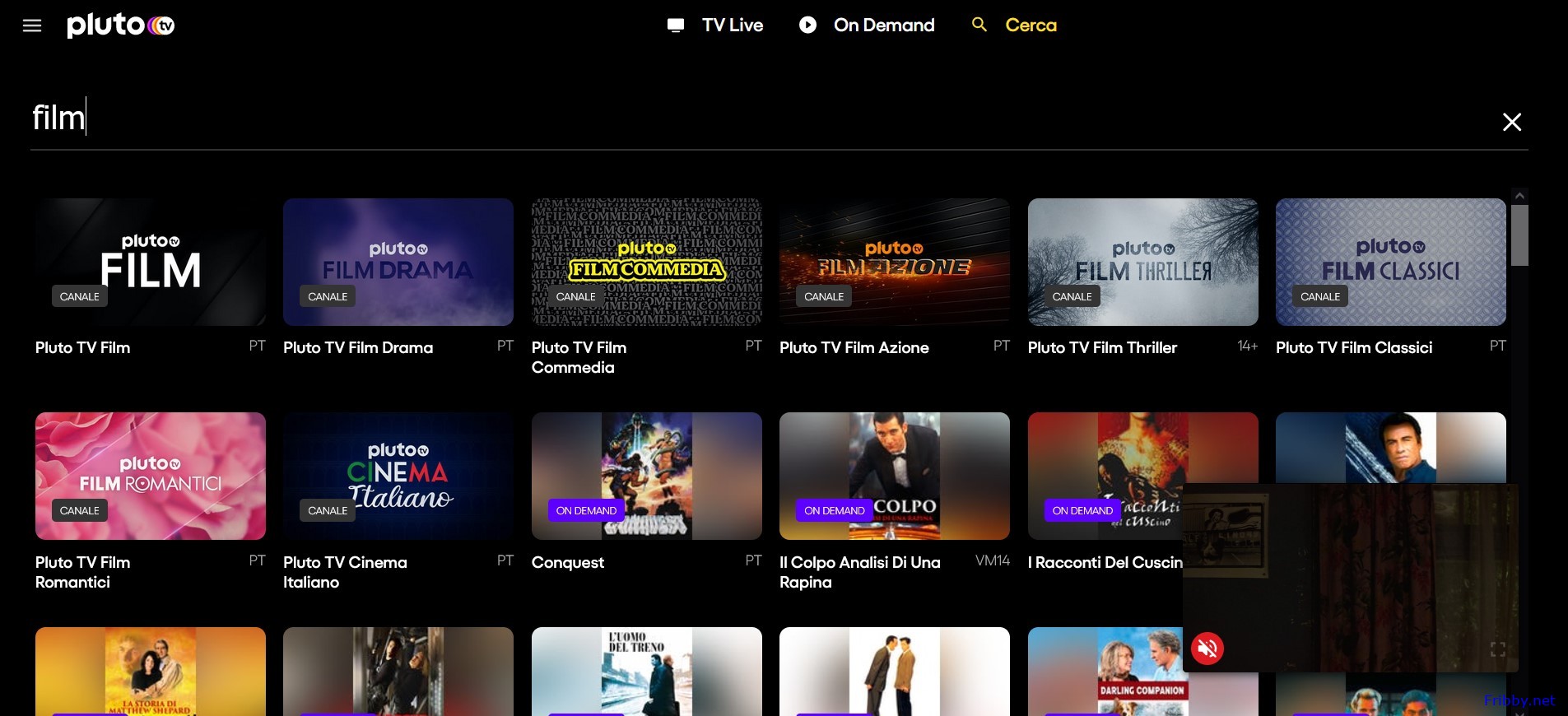Open L'Uomo Del Treno poster
Image resolution: width=1568 pixels, height=716 pixels.
pos(647,672)
